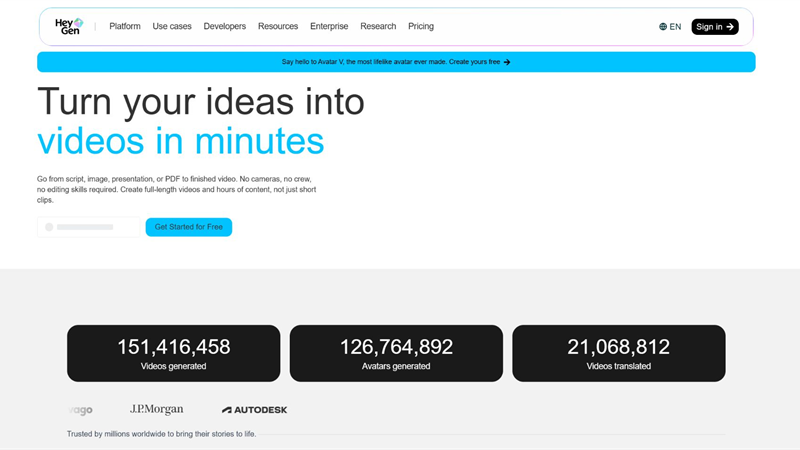This screenshot has width=800, height=450.
Task: Expand the Use cases menu
Action: (x=172, y=26)
